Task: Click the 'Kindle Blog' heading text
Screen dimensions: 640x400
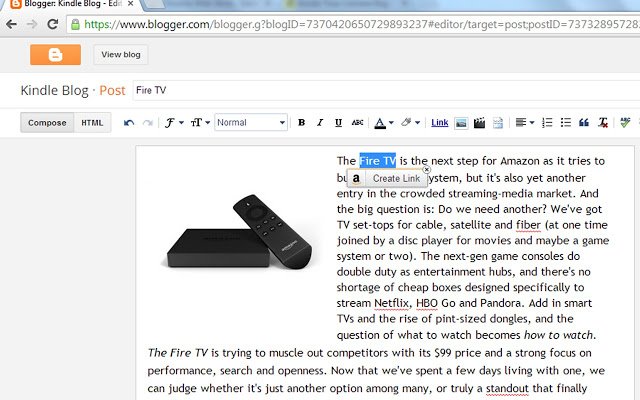Action: tap(54, 90)
